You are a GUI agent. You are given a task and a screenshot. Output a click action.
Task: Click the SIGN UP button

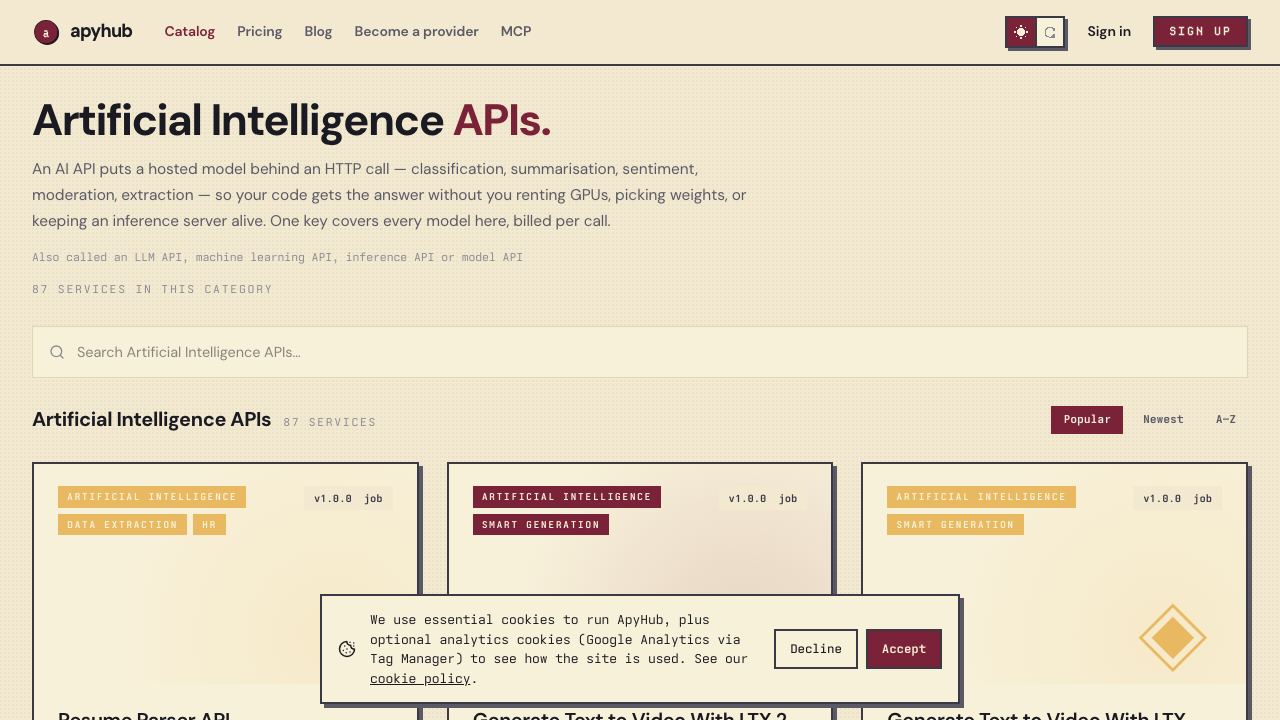pos(1200,31)
